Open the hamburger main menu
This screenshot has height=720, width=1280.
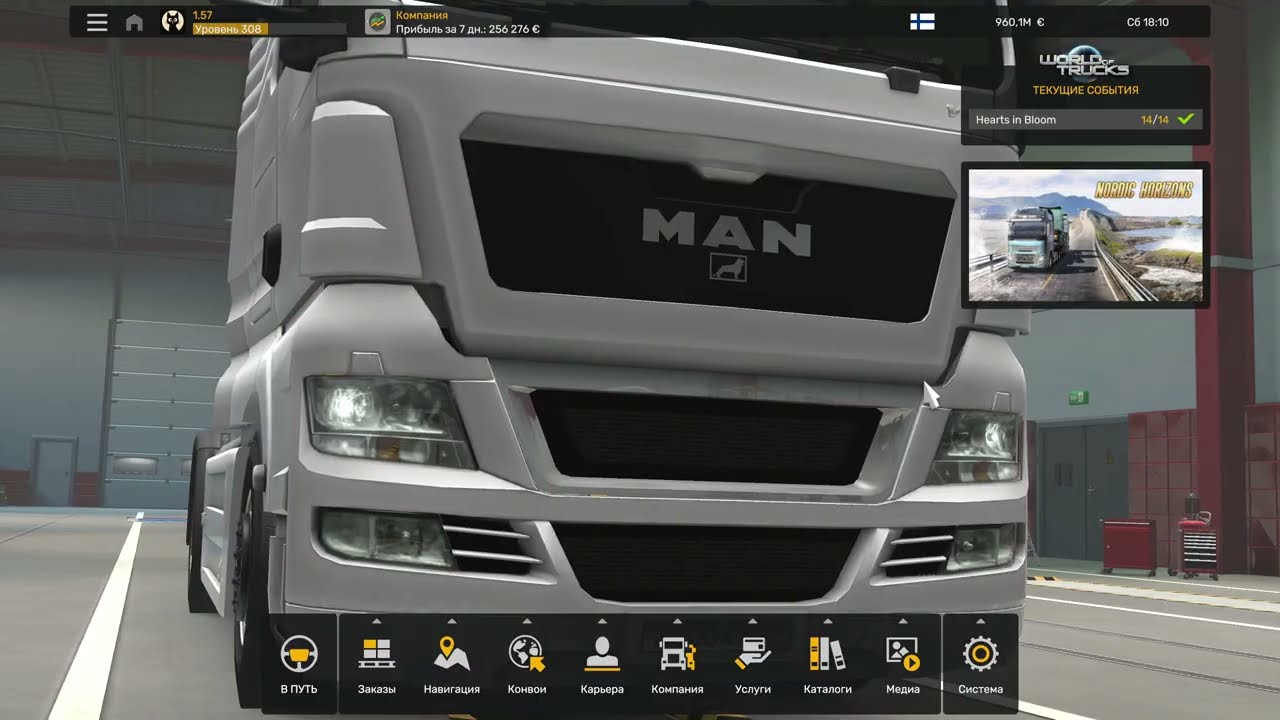(97, 22)
